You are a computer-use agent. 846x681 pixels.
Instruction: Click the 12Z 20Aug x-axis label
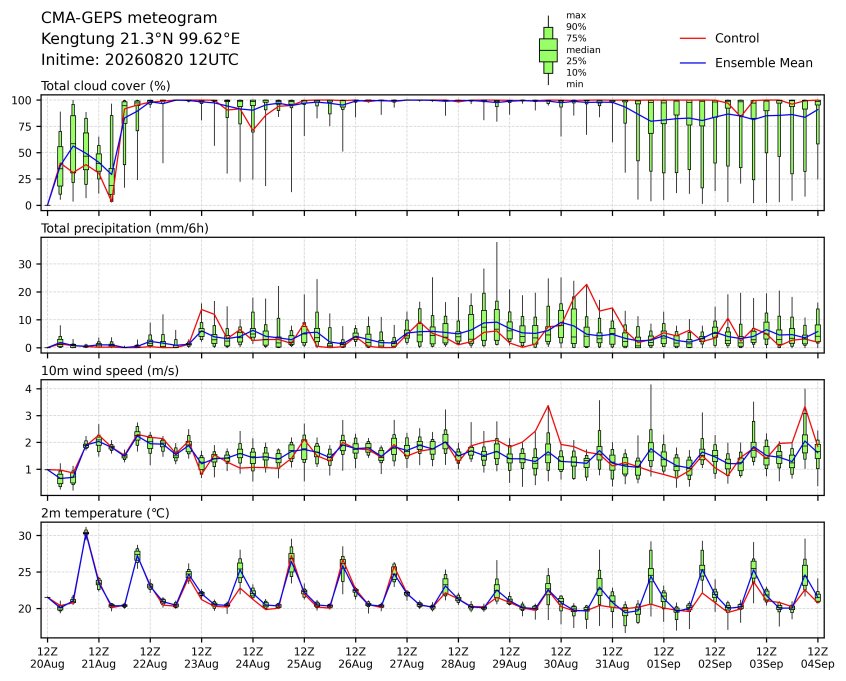click(x=47, y=658)
